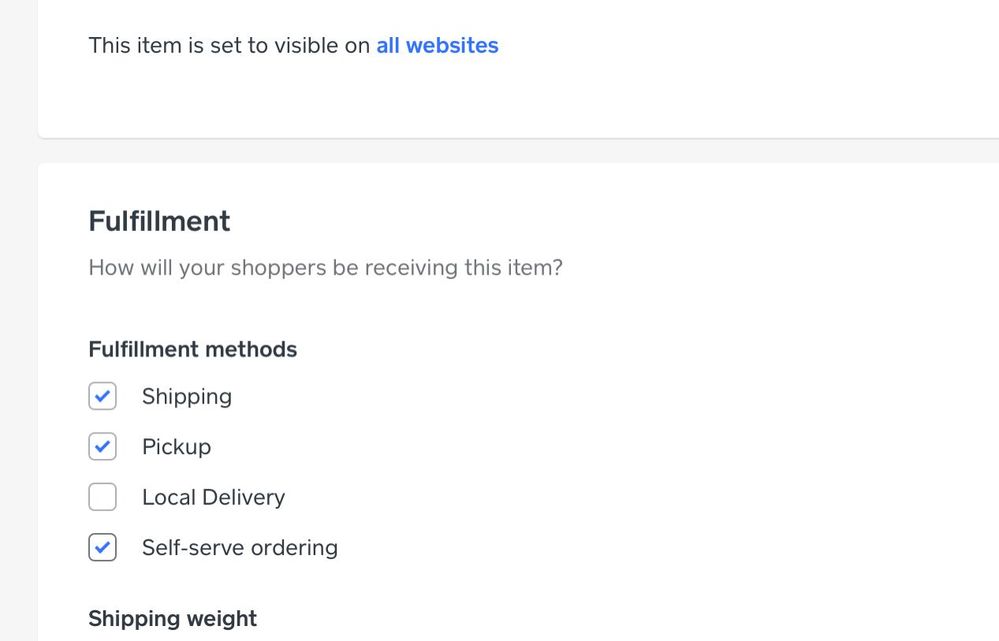Disable the Pickup fulfillment checkbox

(103, 446)
